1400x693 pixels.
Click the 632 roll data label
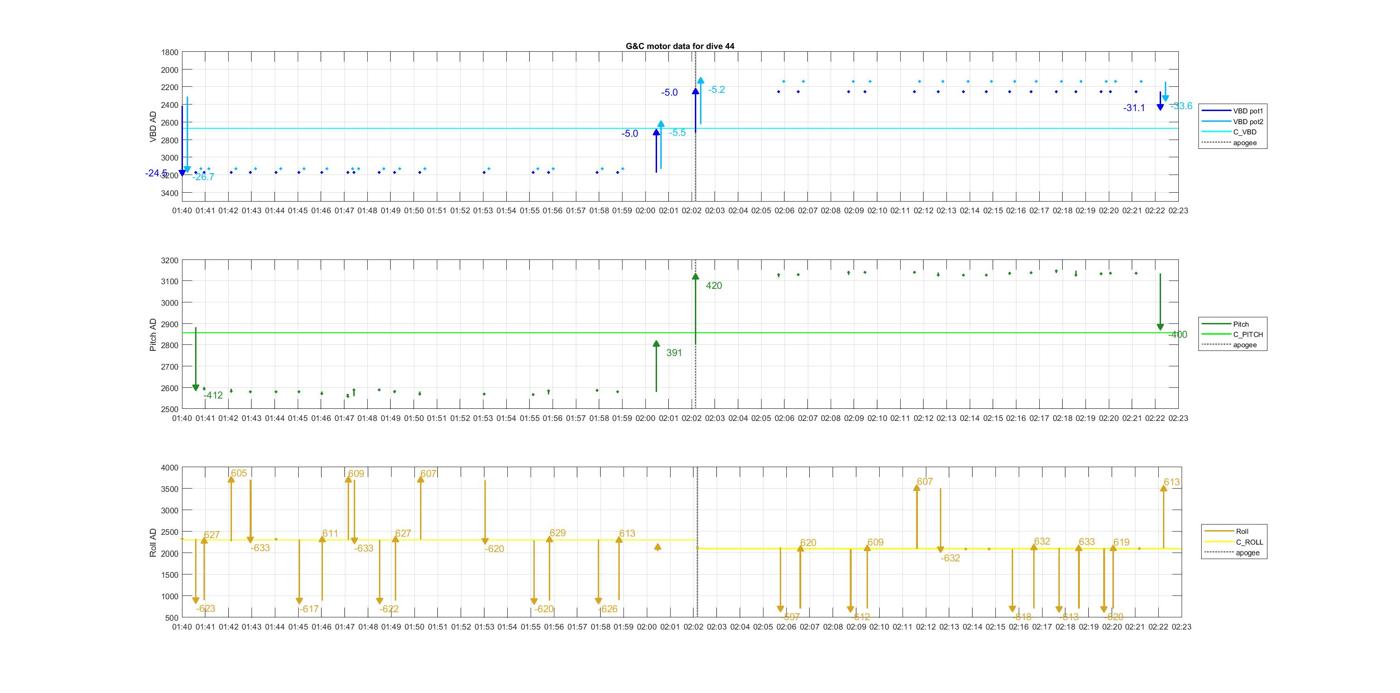coord(1042,542)
